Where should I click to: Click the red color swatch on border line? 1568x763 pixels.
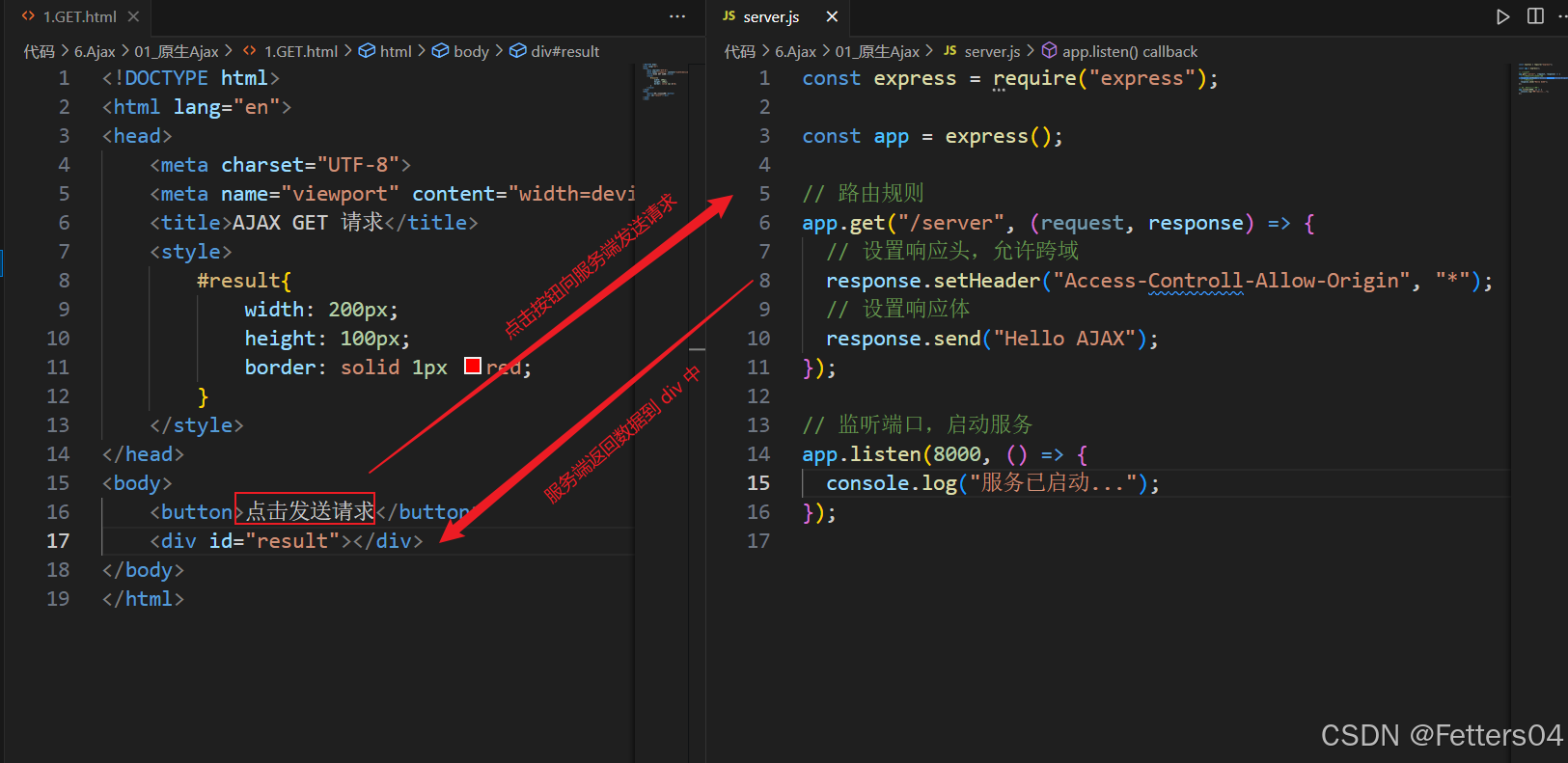click(x=473, y=366)
